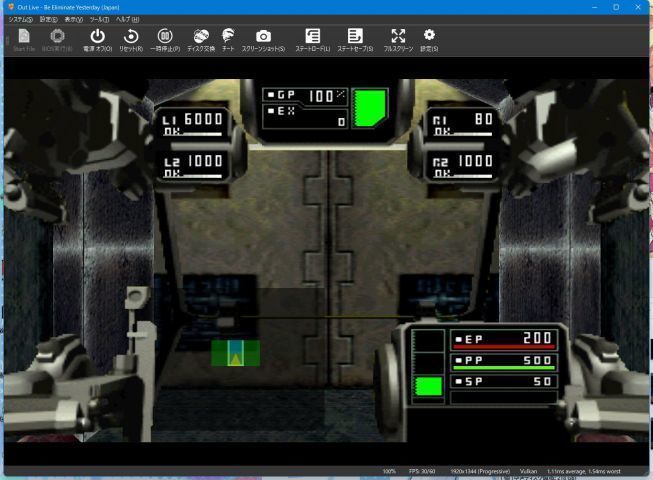Open the Cheats (チート) toolbar icon
653x480 pixels.
[228, 40]
